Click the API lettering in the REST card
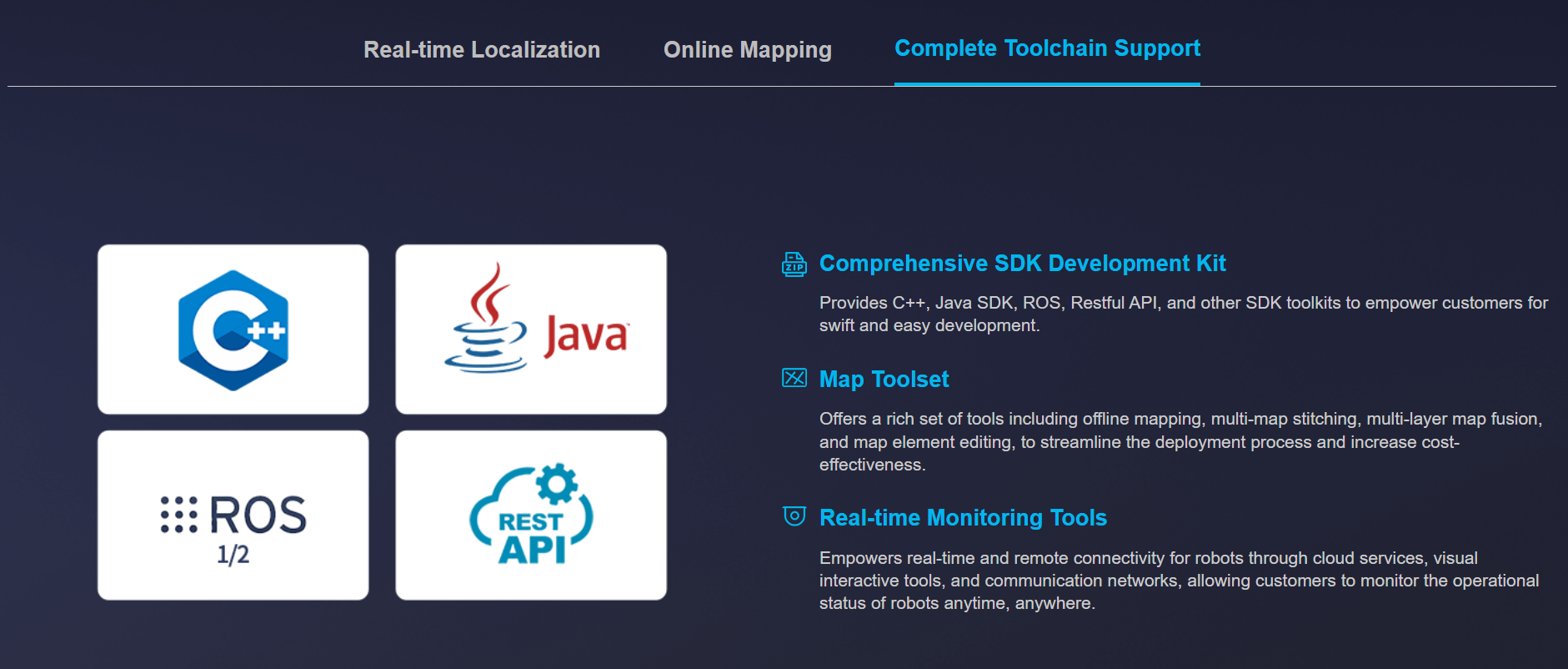This screenshot has width=1568, height=669. (x=532, y=550)
